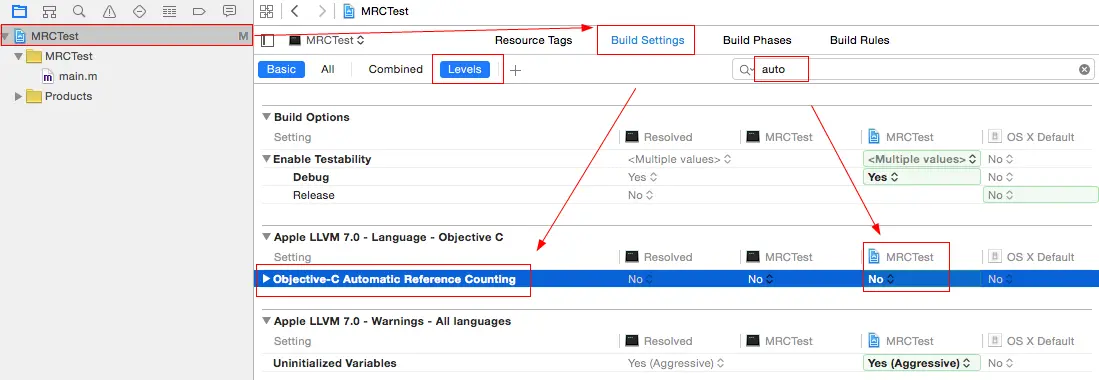The image size is (1099, 380).
Task: Open the Build Phases tab
Action: coord(757,40)
